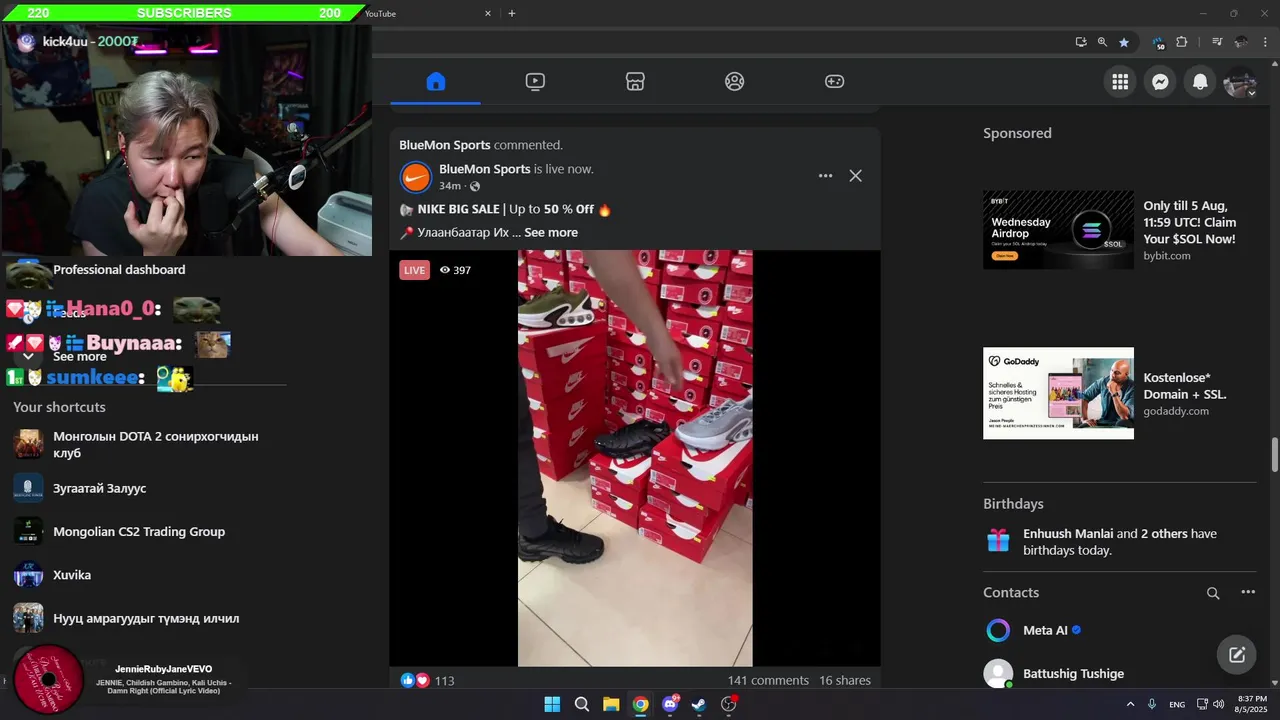The width and height of the screenshot is (1280, 720).
Task: Start a new message with compose button
Action: 1237,655
